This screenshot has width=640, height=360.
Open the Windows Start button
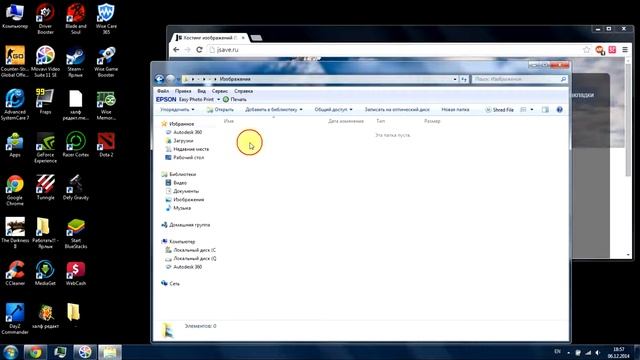(10, 352)
